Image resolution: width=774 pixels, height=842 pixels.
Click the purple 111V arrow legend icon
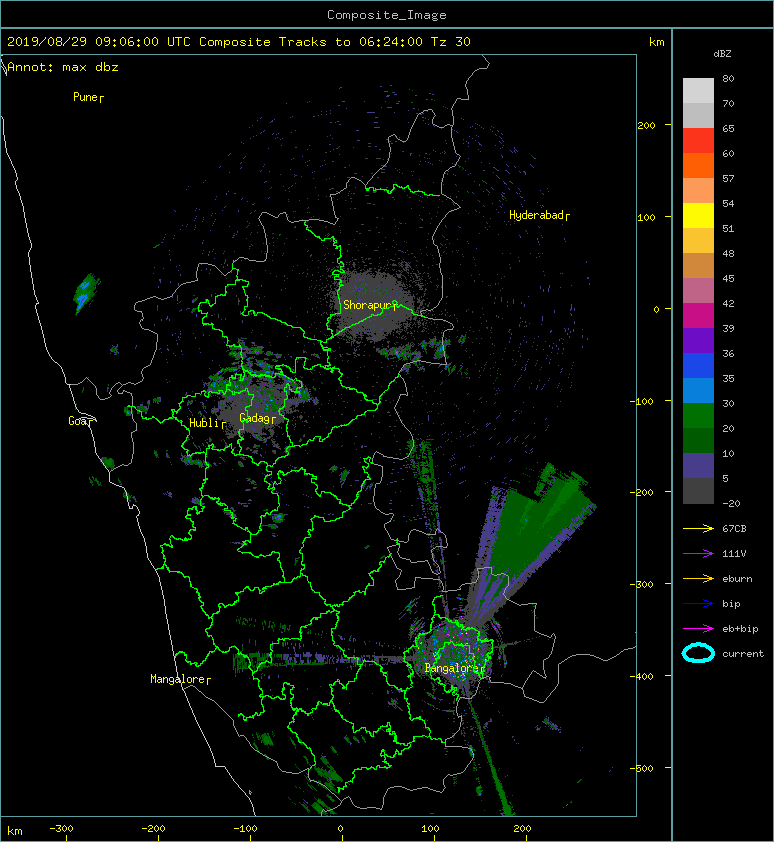click(x=698, y=553)
